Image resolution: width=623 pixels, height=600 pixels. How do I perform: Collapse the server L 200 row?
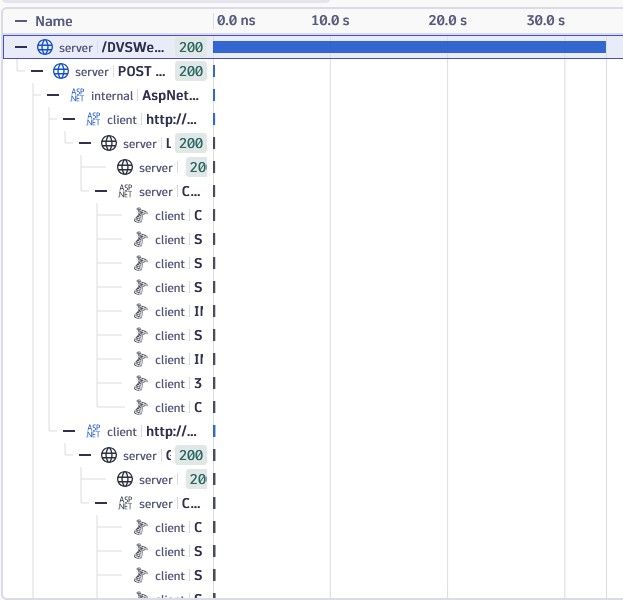(x=85, y=143)
